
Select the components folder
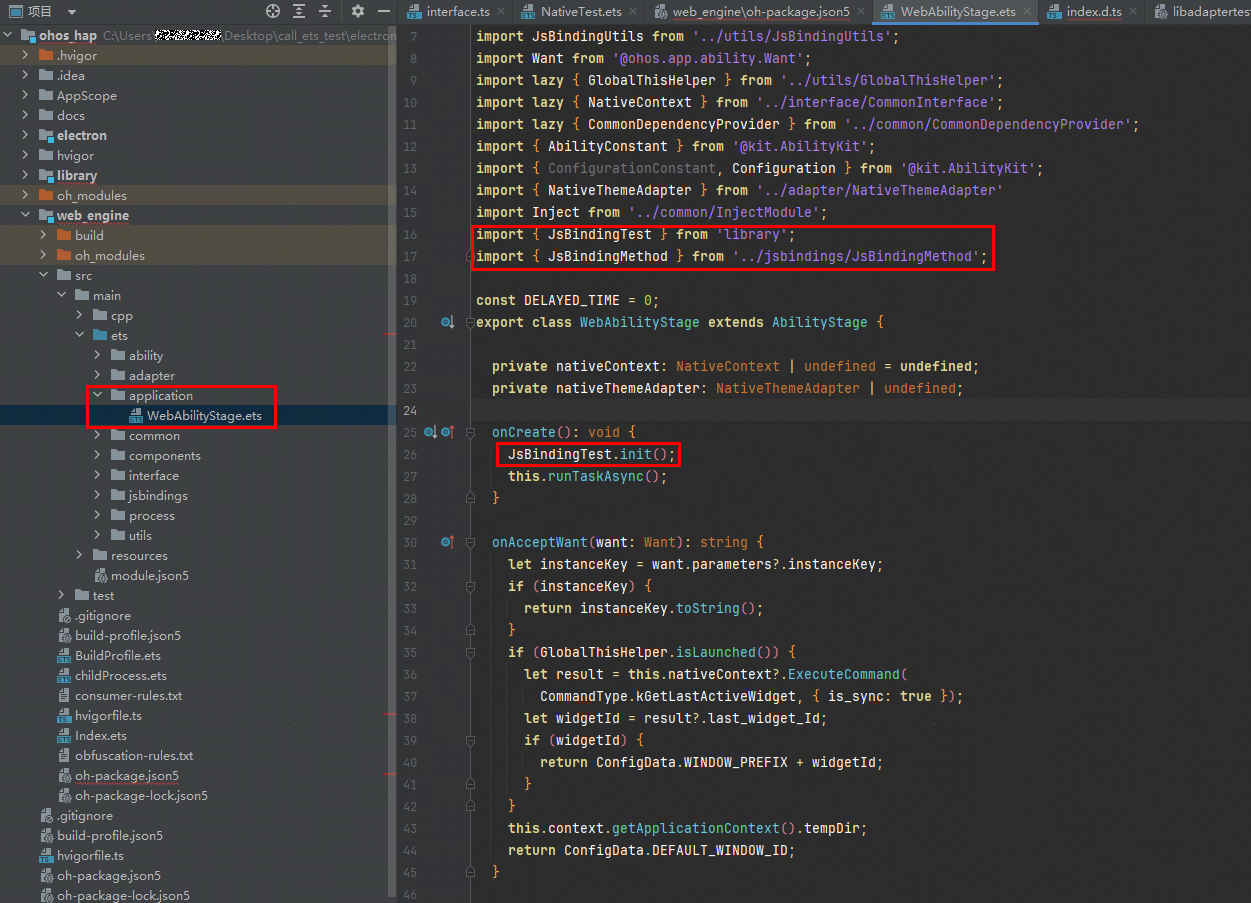(x=165, y=456)
